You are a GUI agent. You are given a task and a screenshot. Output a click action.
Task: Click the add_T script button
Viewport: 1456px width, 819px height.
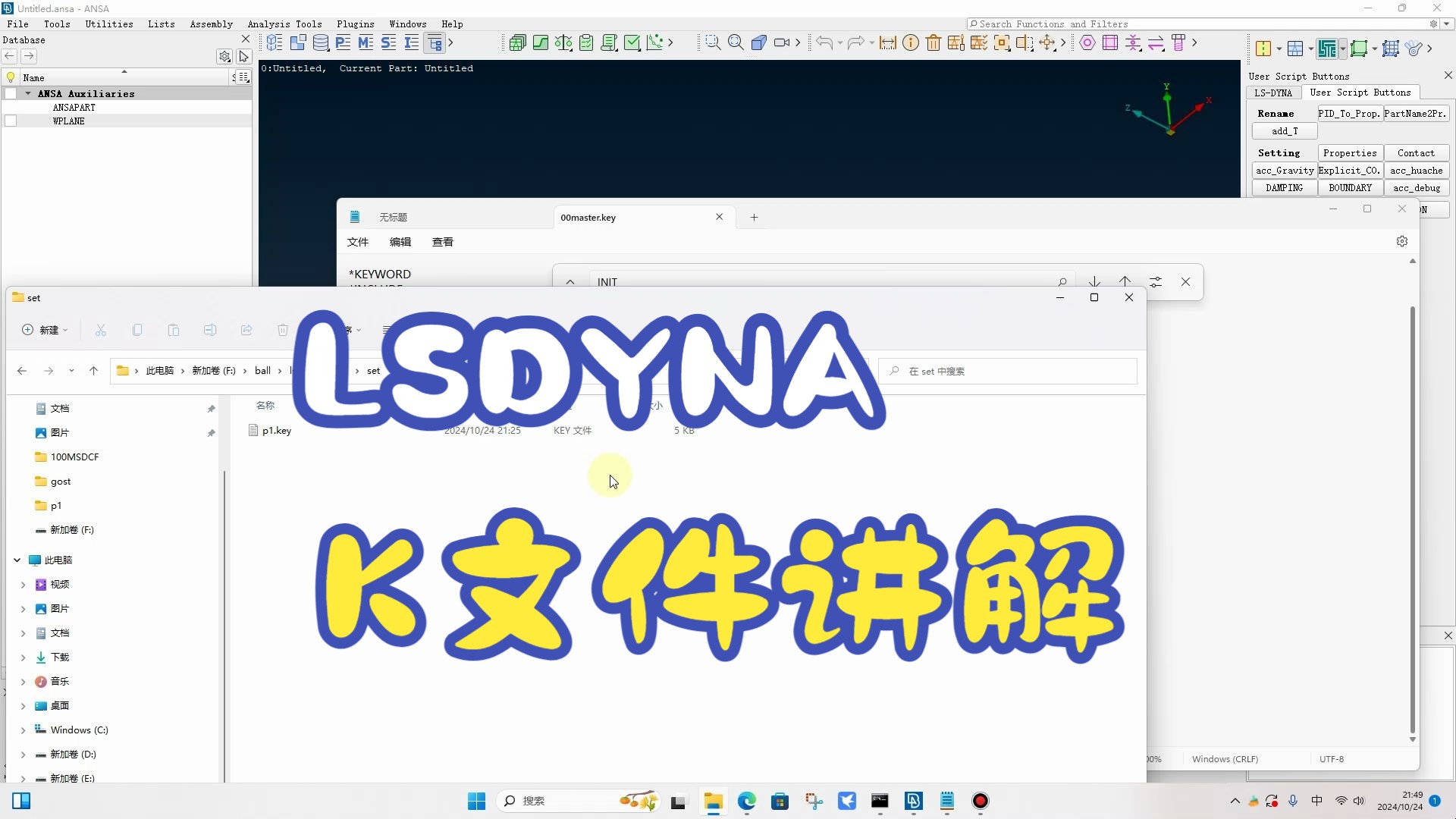[1285, 131]
